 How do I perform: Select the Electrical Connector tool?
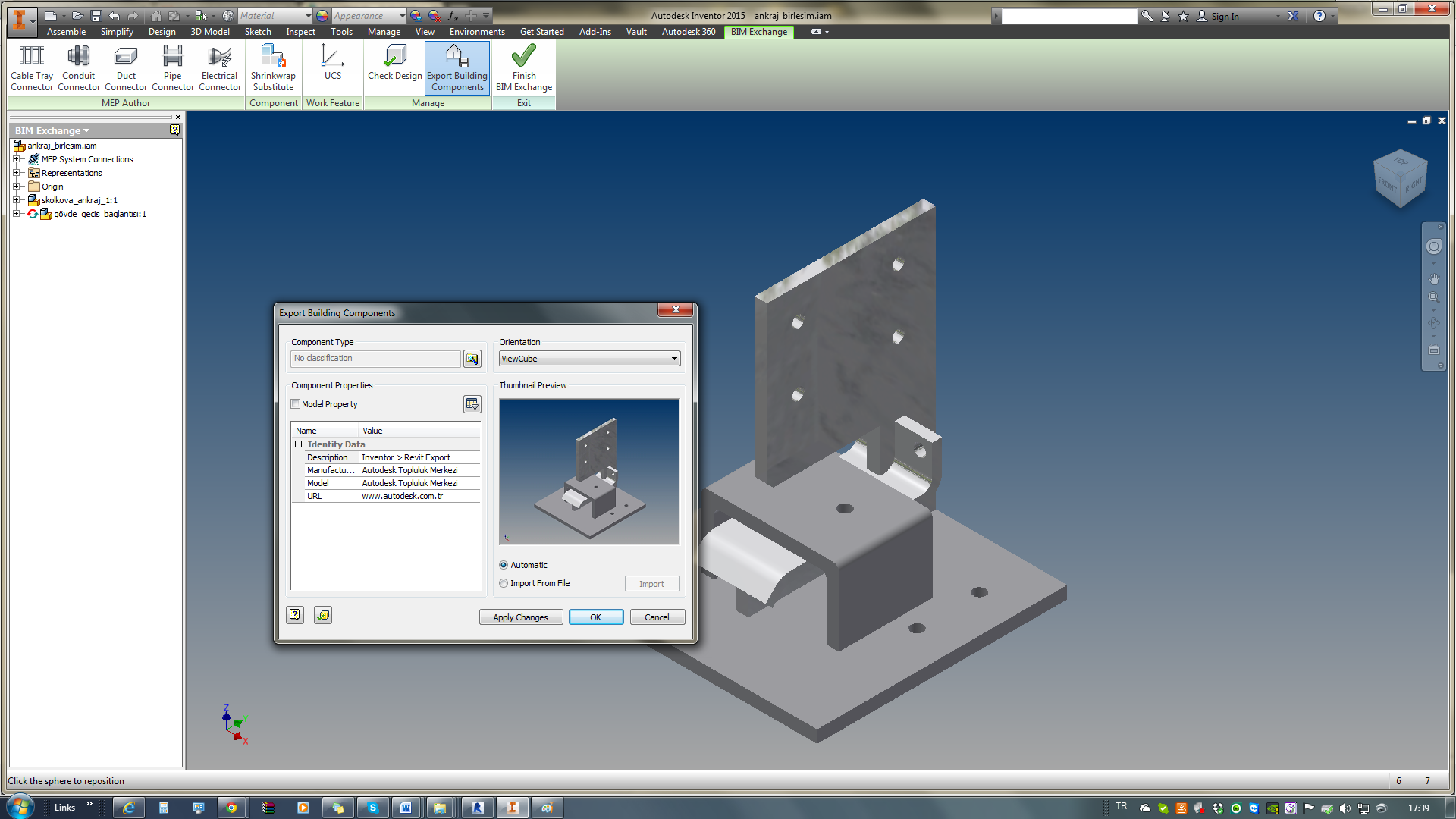coord(220,68)
